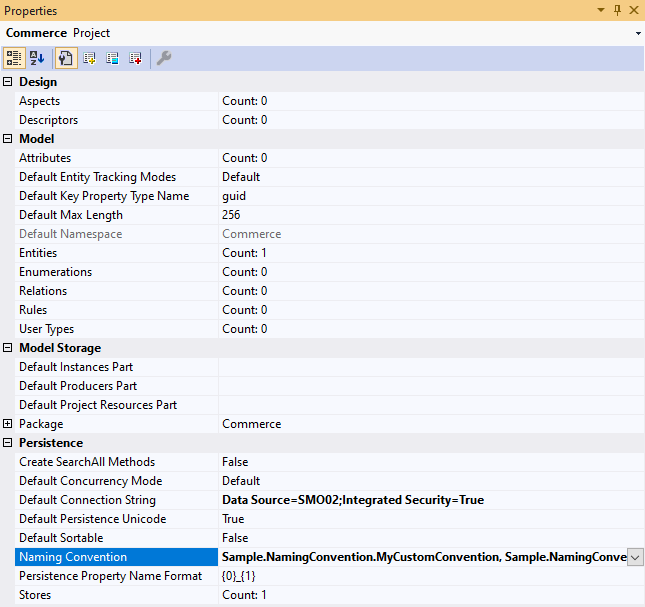Click the False value of Create SearchAll Methods

tap(235, 462)
